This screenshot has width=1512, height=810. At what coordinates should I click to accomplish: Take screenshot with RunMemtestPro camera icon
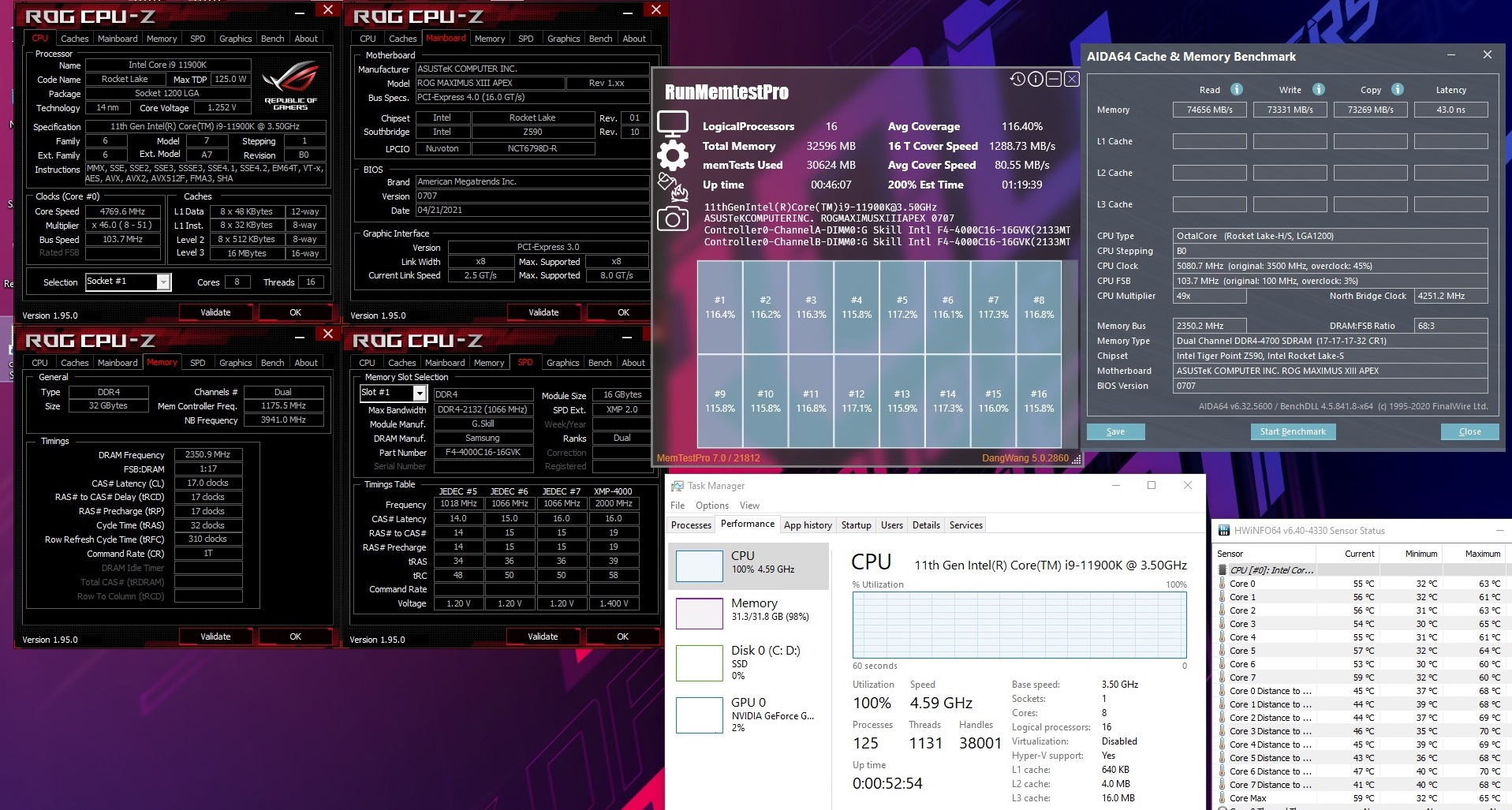point(673,218)
